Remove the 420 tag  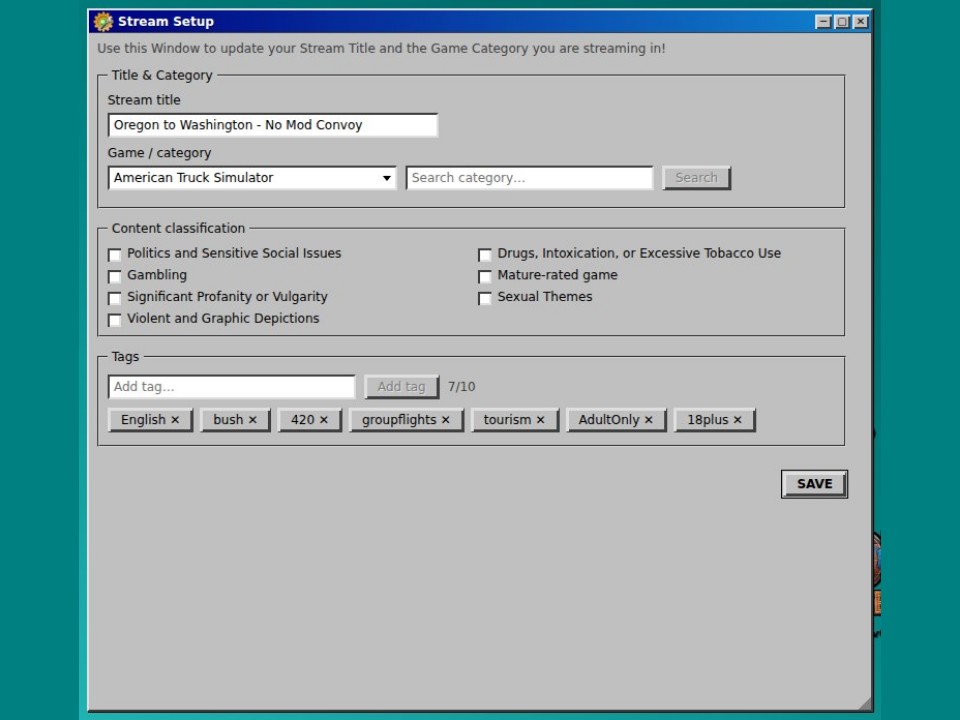pos(323,420)
